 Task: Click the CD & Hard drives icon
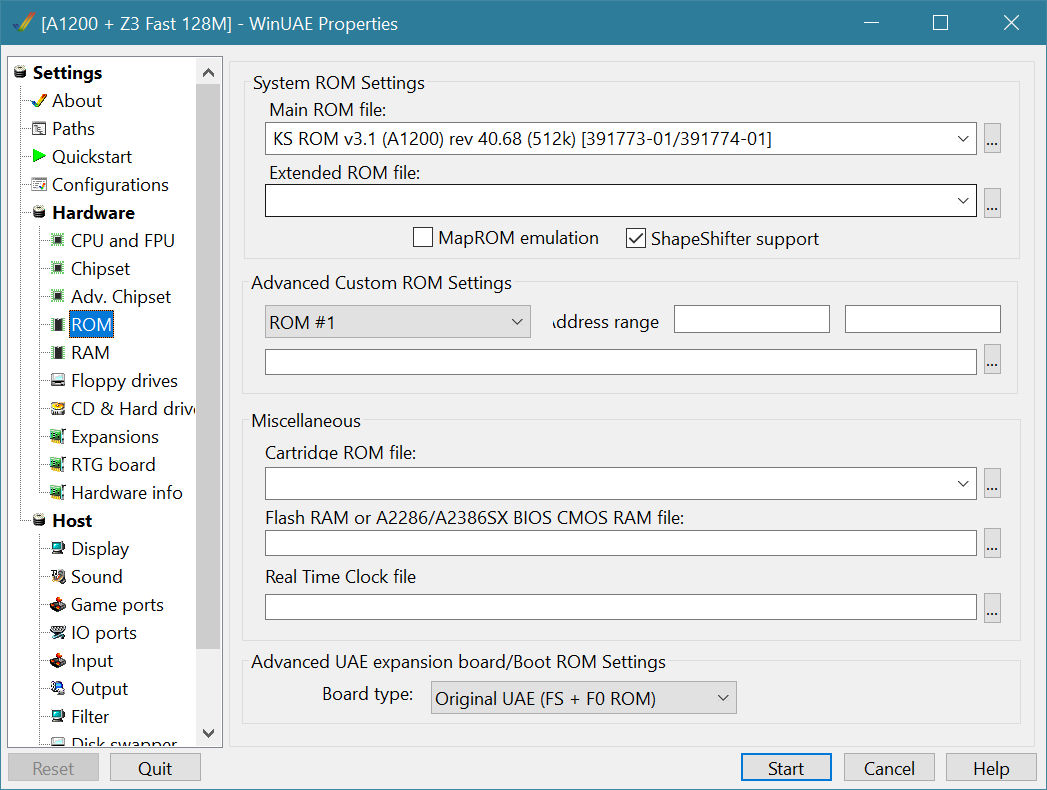pyautogui.click(x=58, y=409)
